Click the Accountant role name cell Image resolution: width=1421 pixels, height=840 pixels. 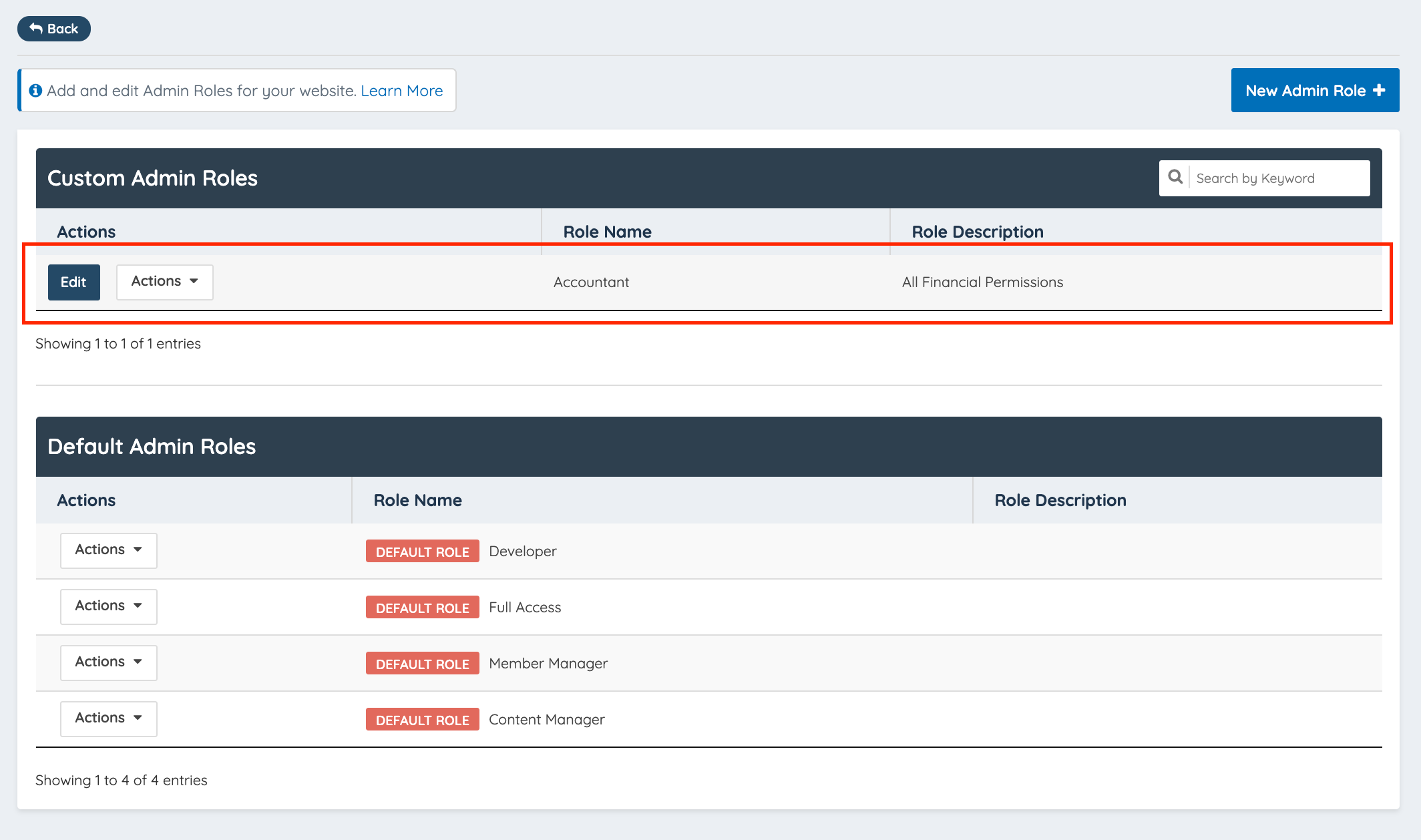coord(591,282)
